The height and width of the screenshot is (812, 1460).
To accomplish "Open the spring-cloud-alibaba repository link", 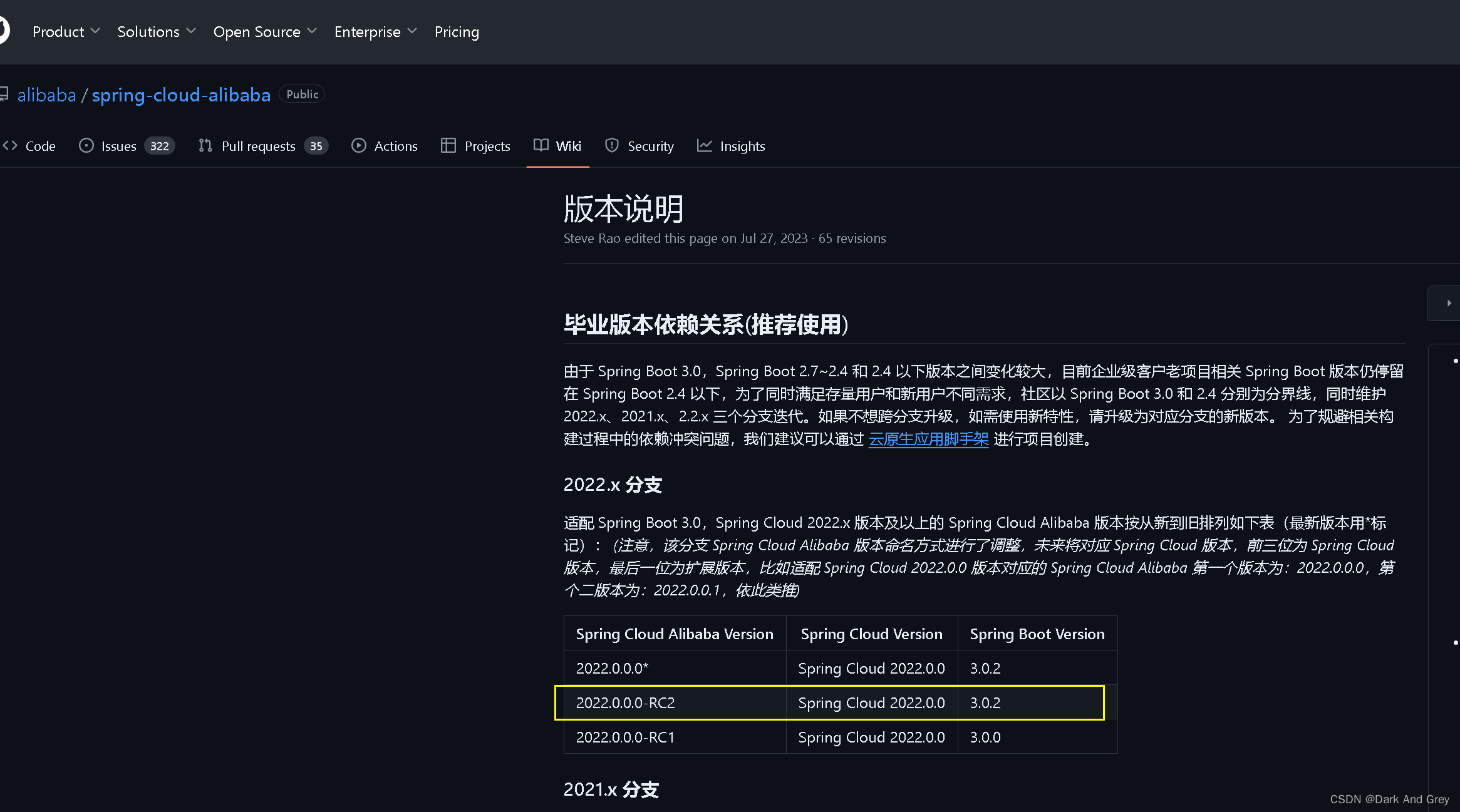I will click(181, 95).
